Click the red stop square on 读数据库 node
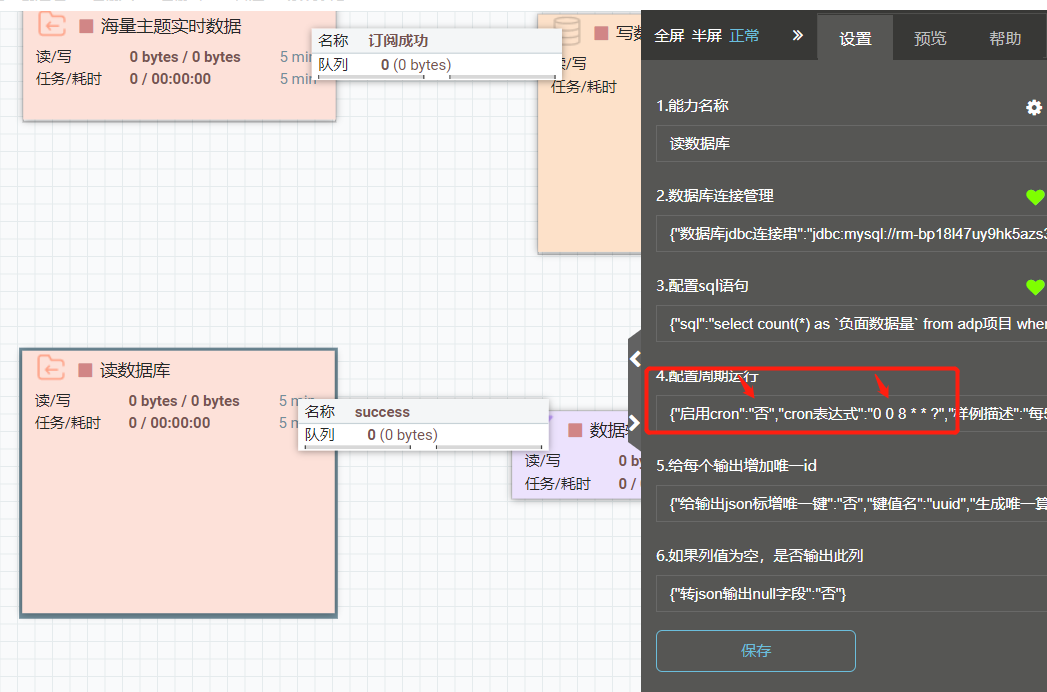 tap(86, 370)
